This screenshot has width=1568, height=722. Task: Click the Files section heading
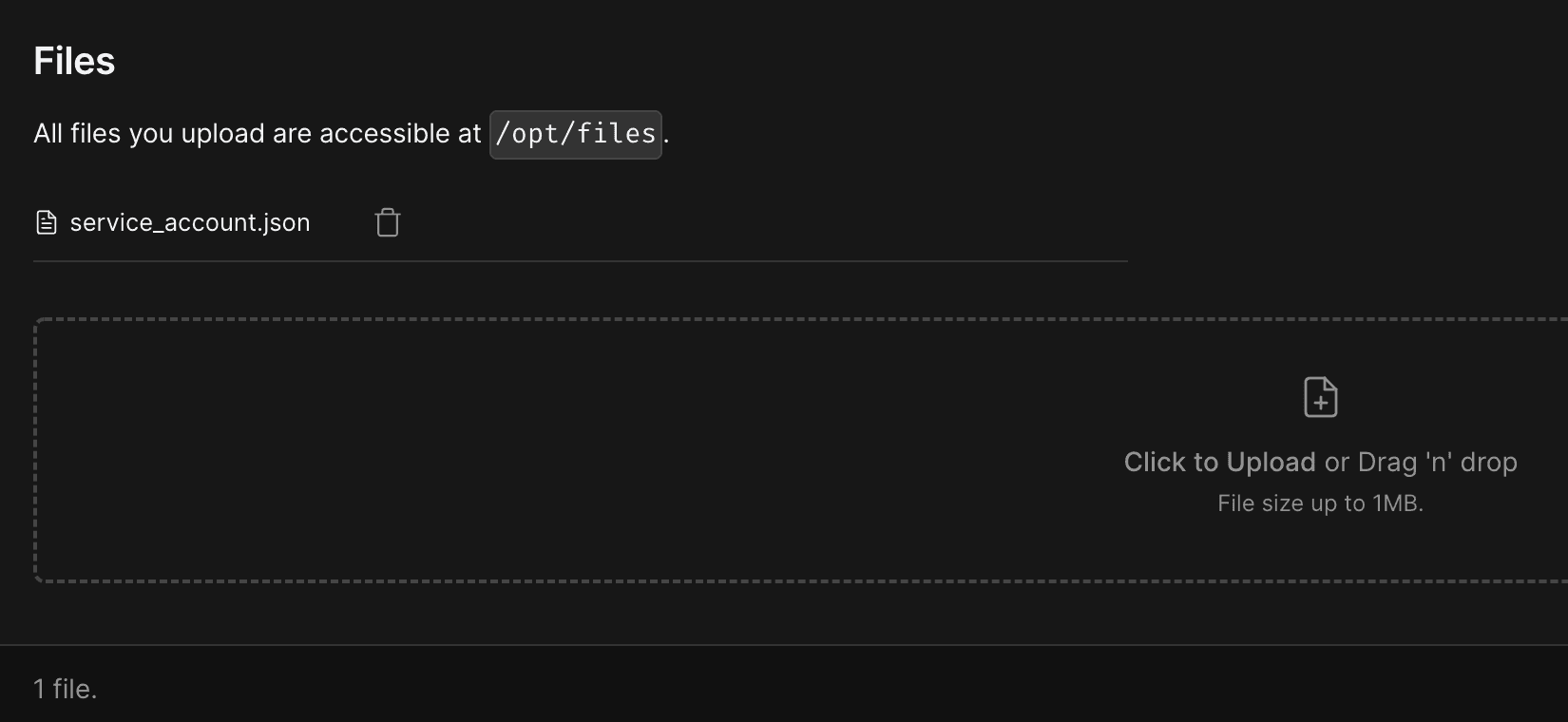click(74, 61)
